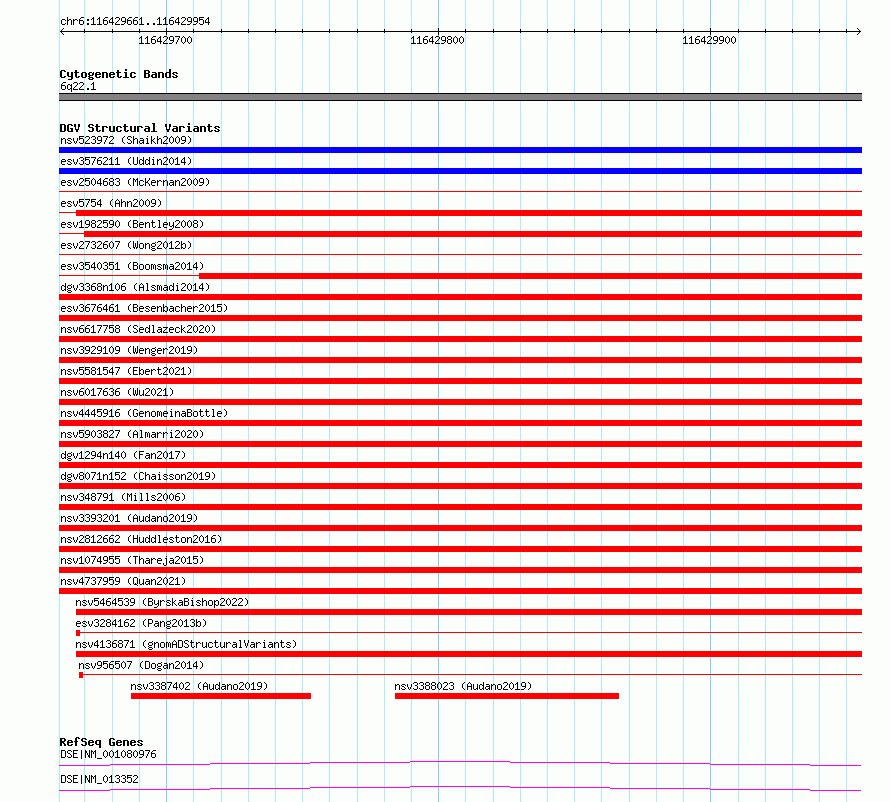Image resolution: width=890 pixels, height=802 pixels.
Task: Click the nsv523972 (Shaikh2009) variant label
Action: [x=126, y=140]
